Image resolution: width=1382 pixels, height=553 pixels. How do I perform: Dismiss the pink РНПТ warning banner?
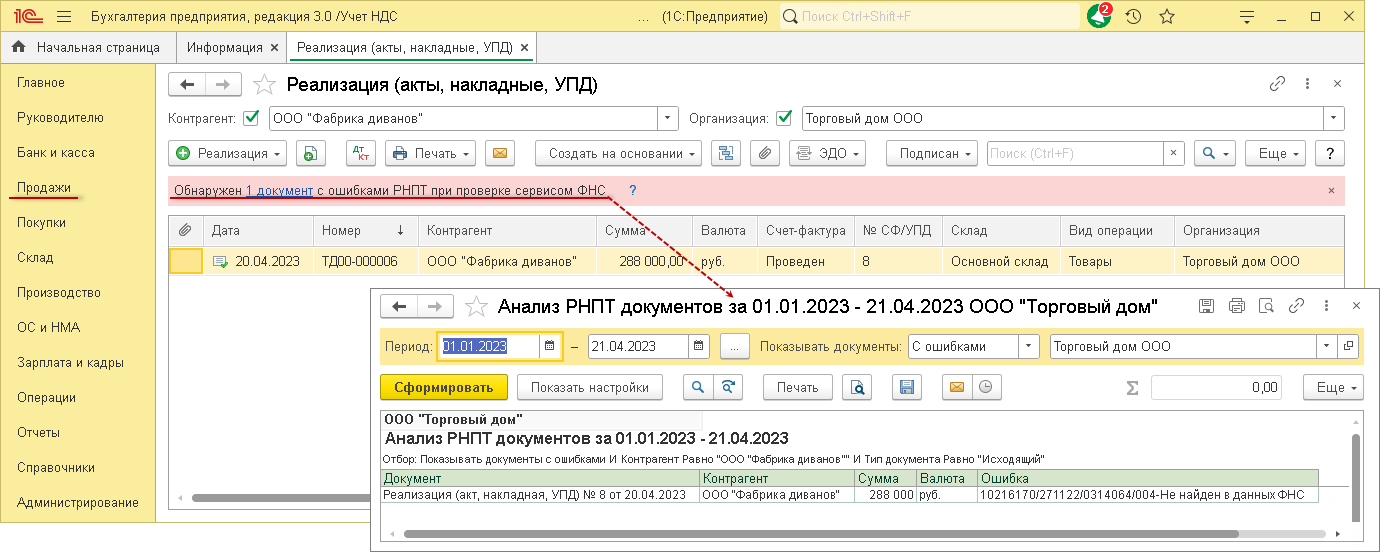[1331, 190]
